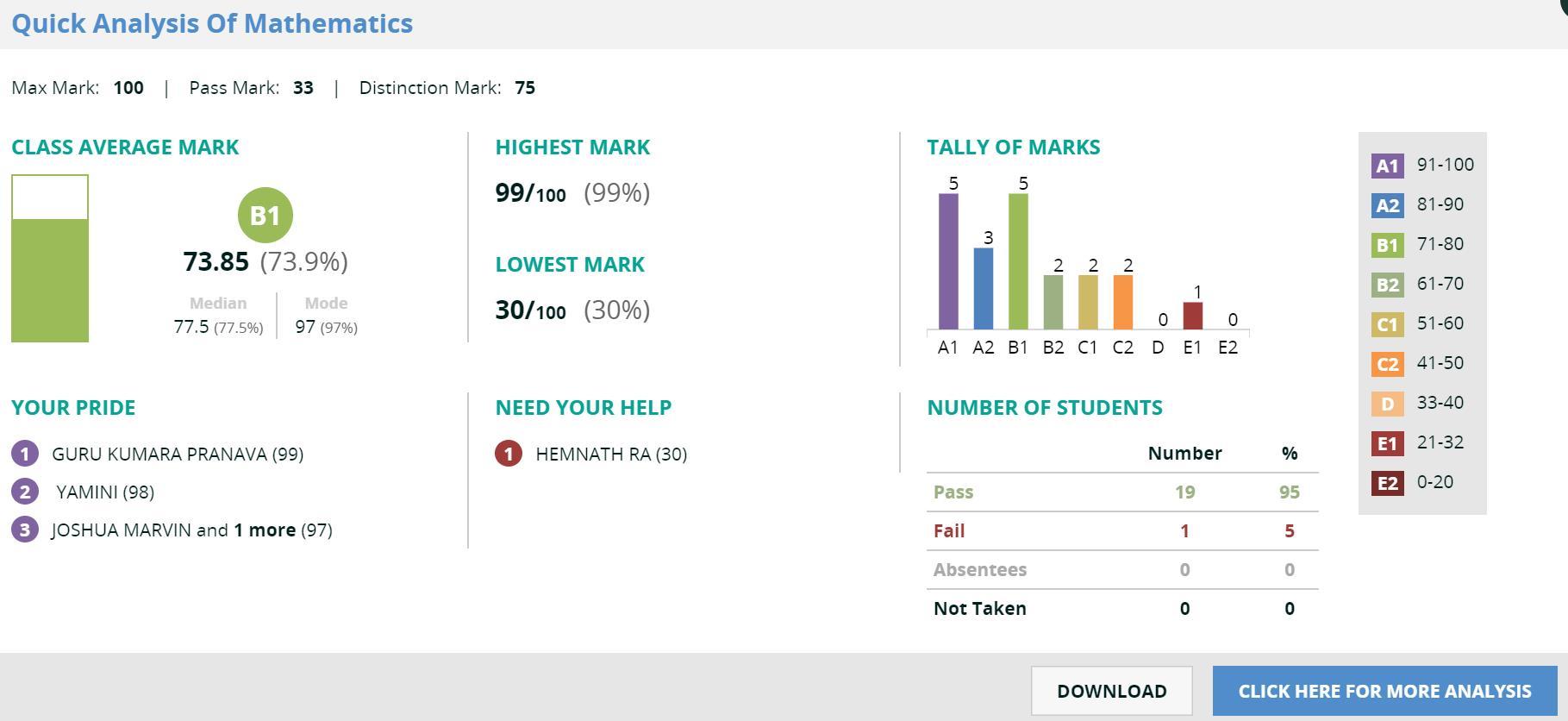Click the B1 bar in tally chart
Image resolution: width=1568 pixels, height=721 pixels.
click(1018, 261)
